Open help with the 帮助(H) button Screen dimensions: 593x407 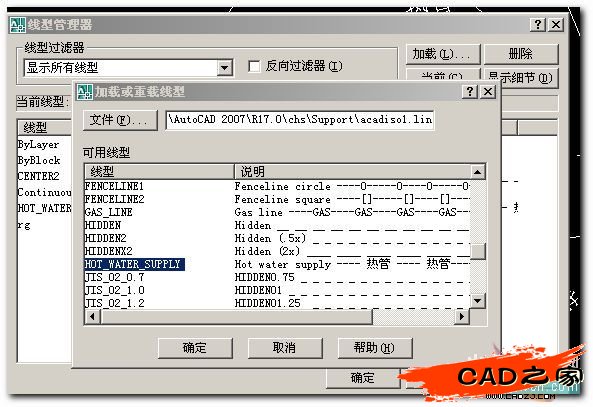tap(374, 348)
